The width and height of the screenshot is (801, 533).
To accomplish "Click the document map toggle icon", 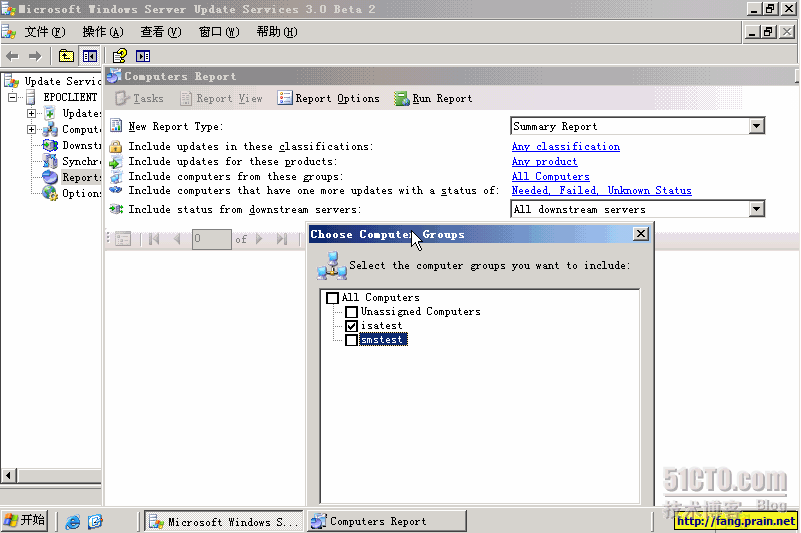I will [123, 239].
